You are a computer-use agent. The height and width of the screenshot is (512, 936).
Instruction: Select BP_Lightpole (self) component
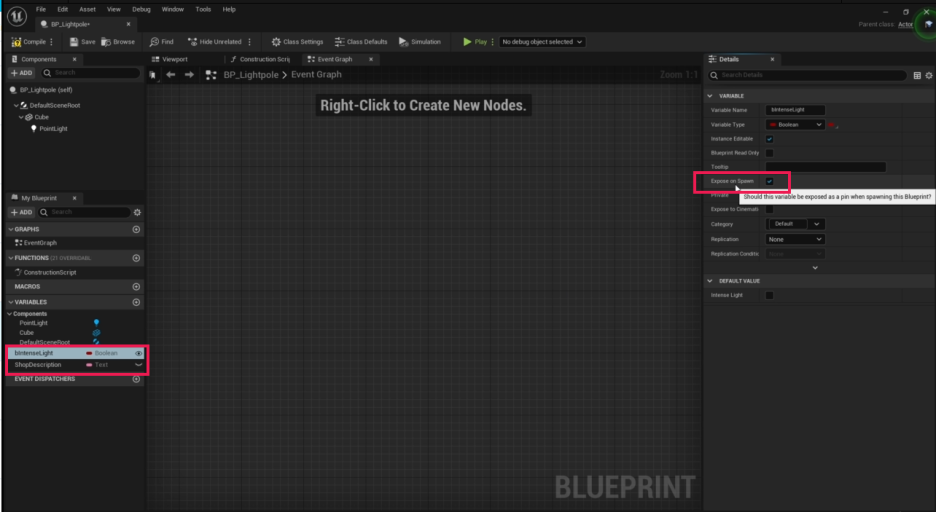[41, 90]
